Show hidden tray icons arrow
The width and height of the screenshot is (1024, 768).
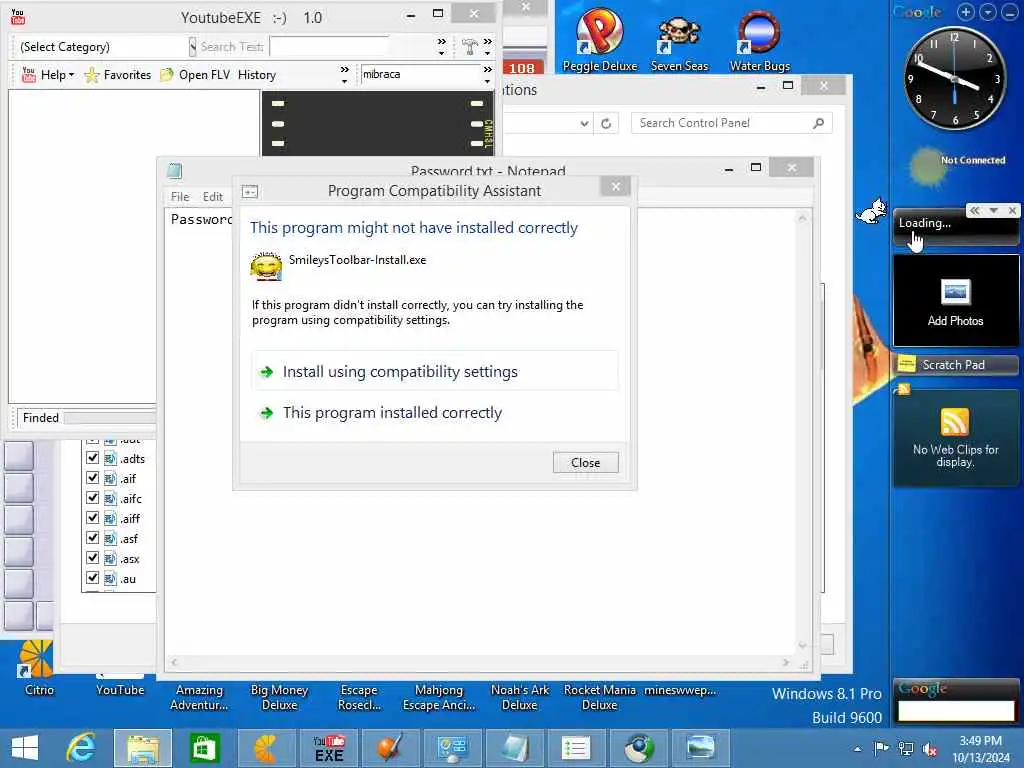[857, 749]
